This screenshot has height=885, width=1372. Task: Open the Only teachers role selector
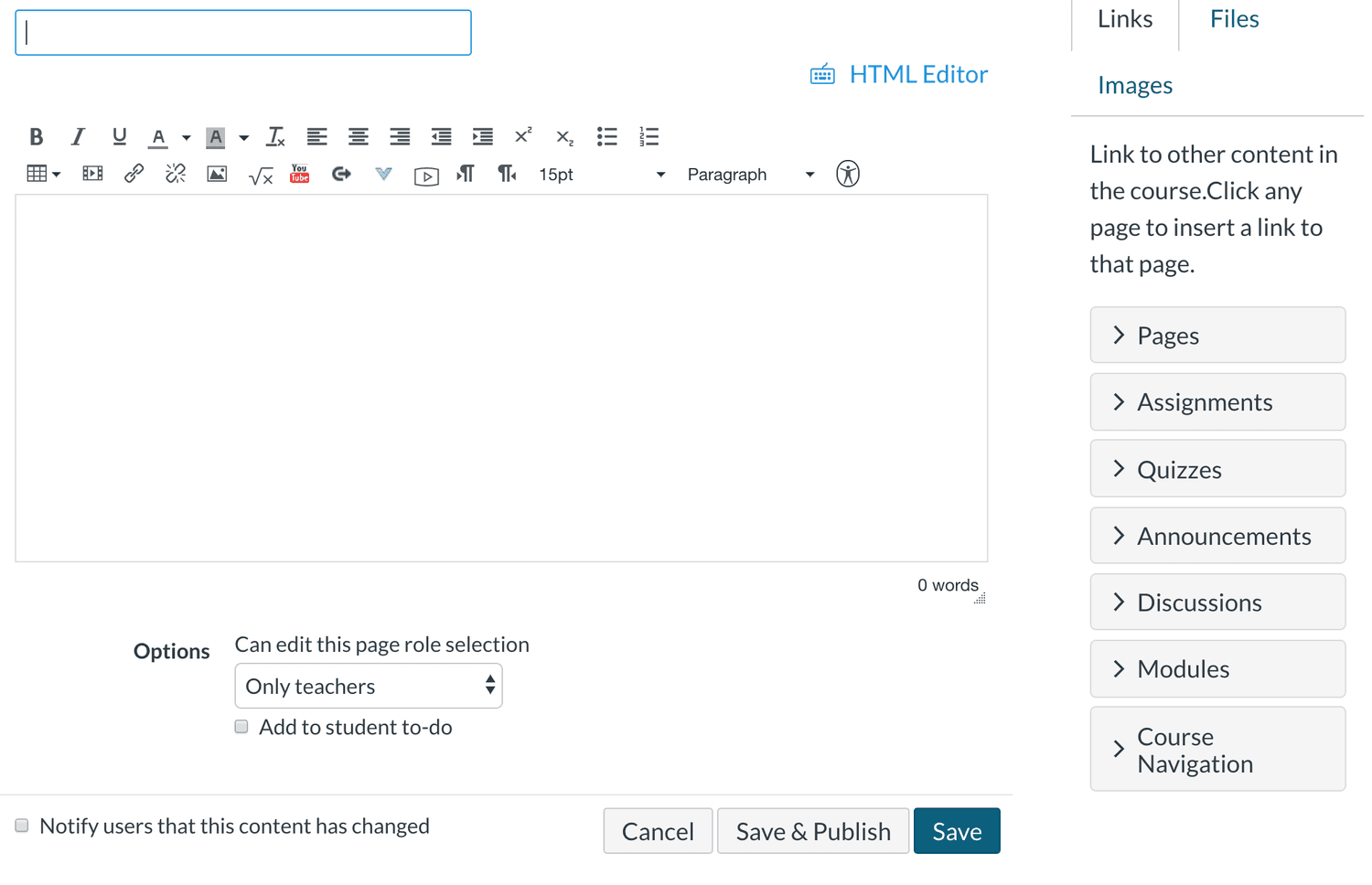click(x=369, y=686)
